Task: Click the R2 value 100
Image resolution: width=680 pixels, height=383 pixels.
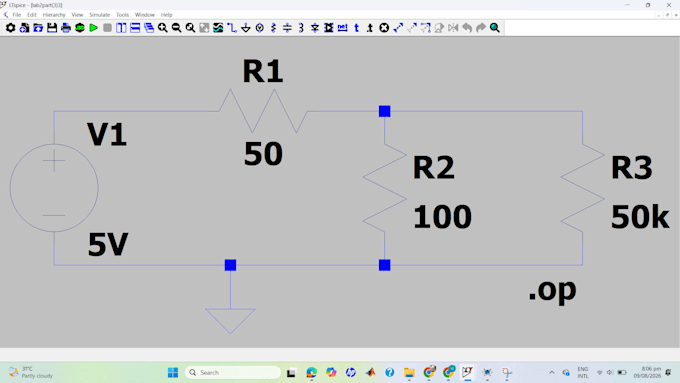Action: click(442, 217)
